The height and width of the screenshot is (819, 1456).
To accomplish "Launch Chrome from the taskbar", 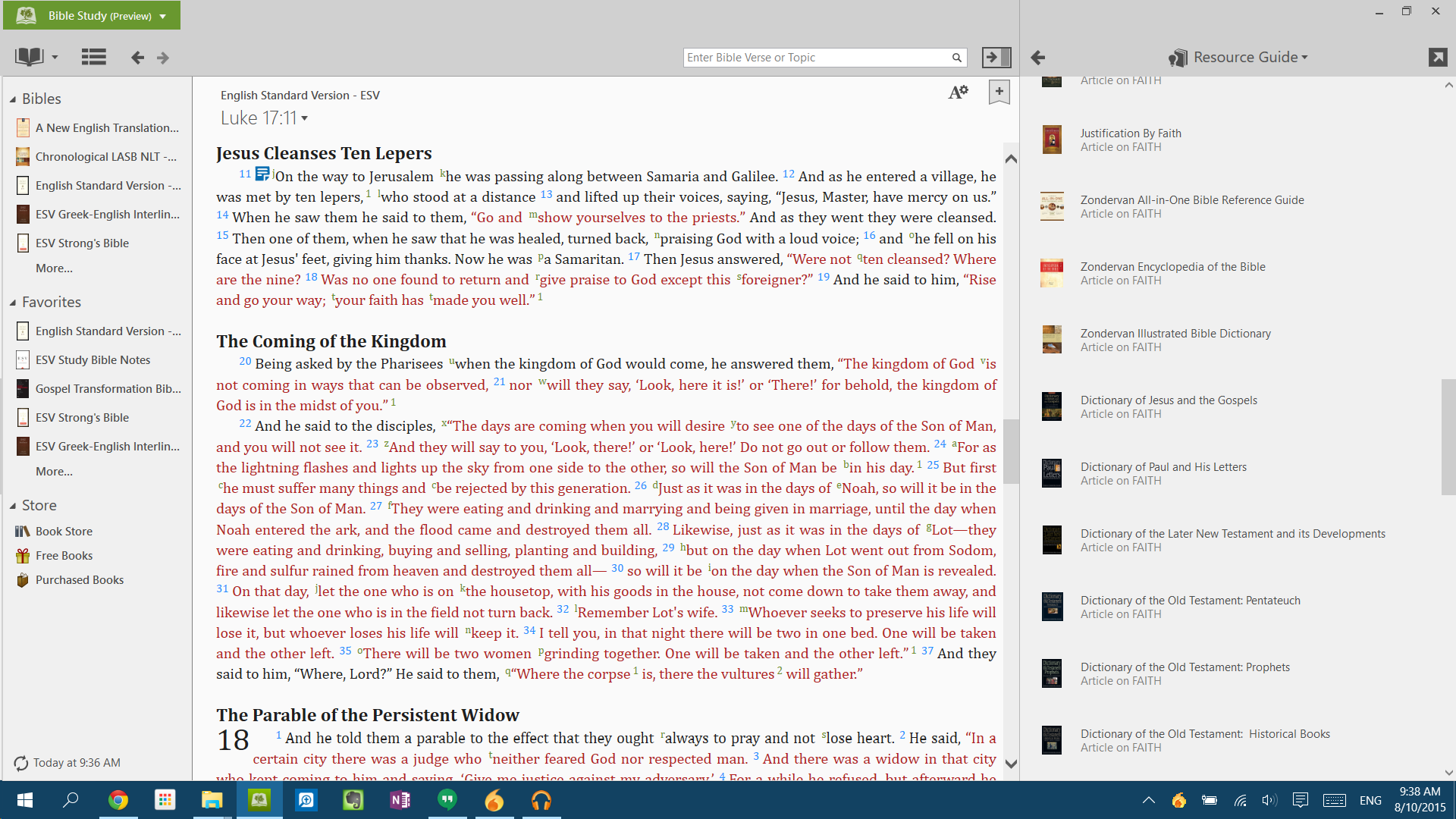I will 118,800.
